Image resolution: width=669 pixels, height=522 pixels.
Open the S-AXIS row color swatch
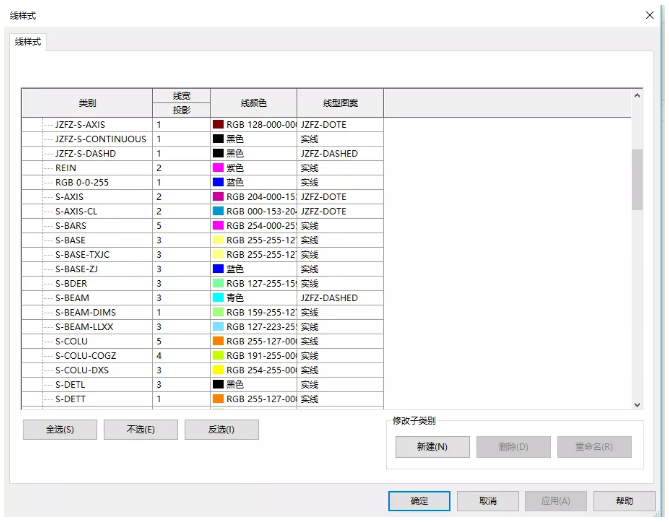[x=218, y=197]
